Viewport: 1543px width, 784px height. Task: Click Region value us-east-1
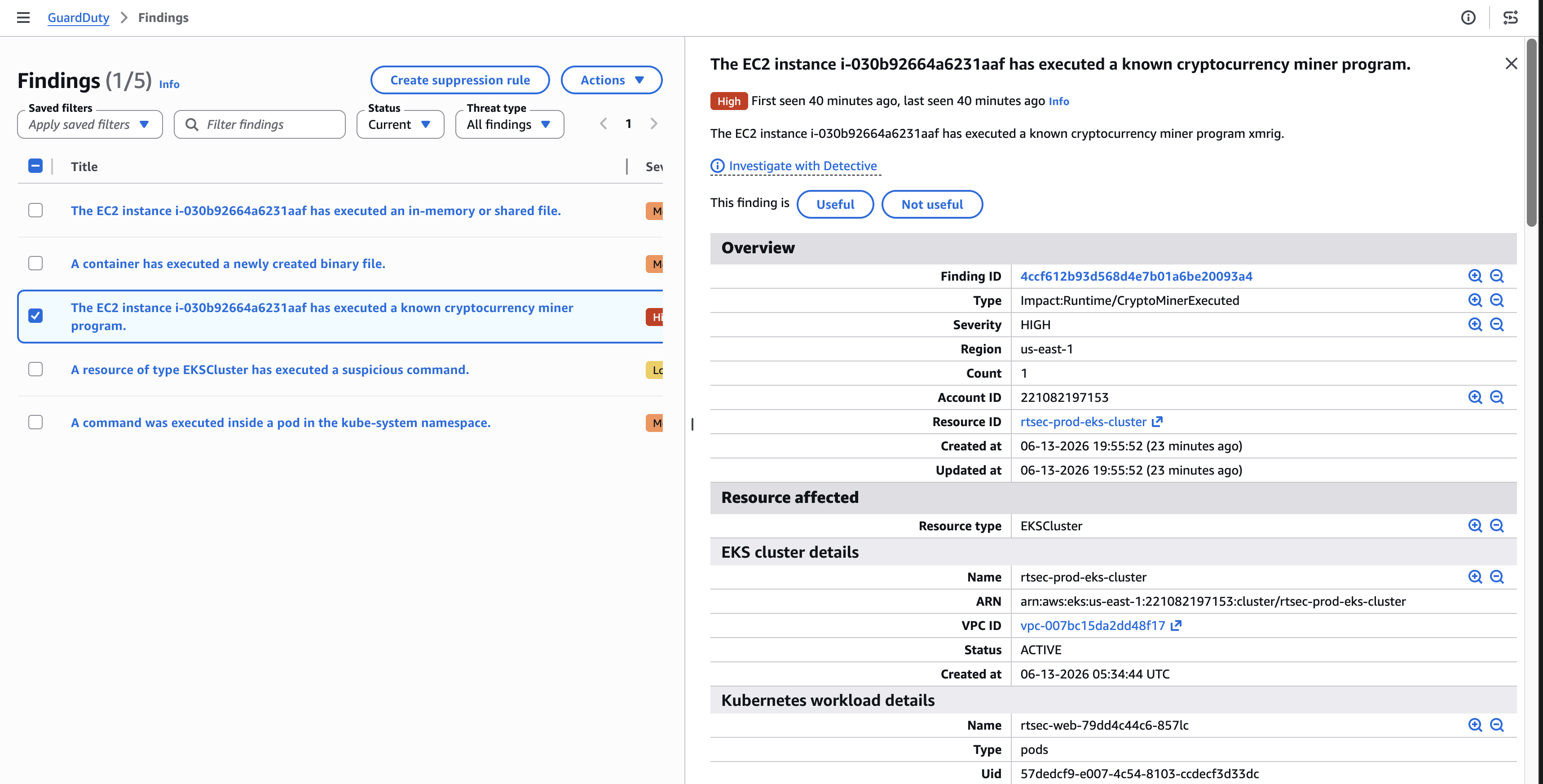coord(1046,349)
